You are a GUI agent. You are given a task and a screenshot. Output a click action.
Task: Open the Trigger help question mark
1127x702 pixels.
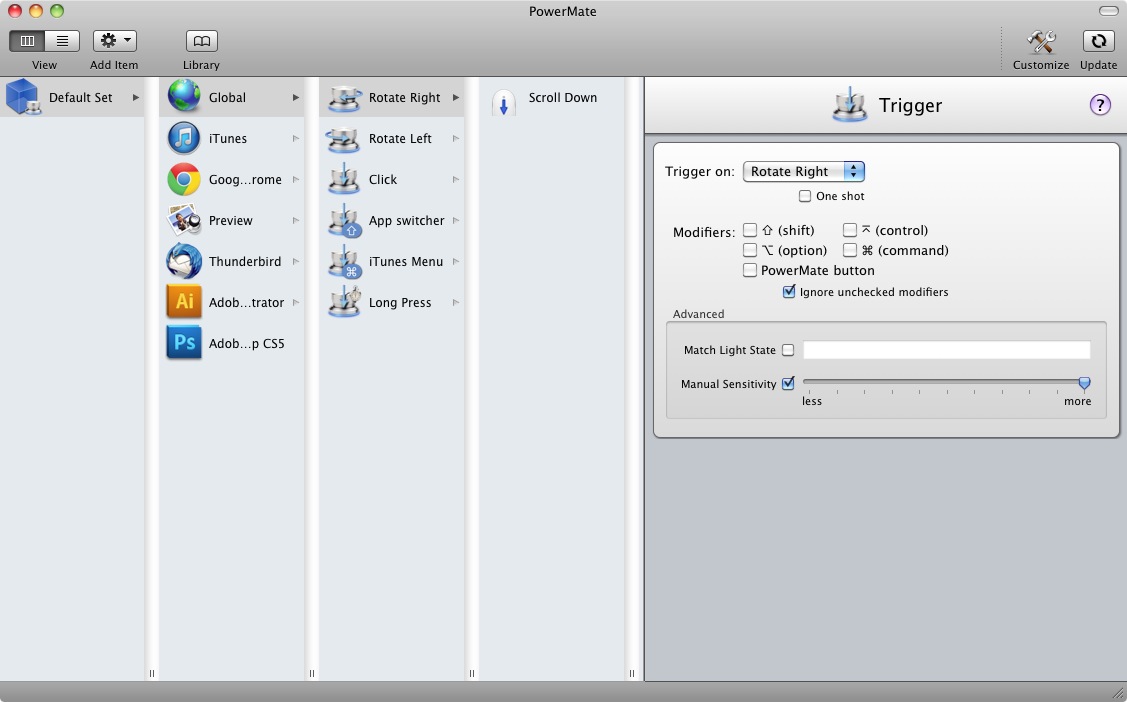[x=1100, y=105]
